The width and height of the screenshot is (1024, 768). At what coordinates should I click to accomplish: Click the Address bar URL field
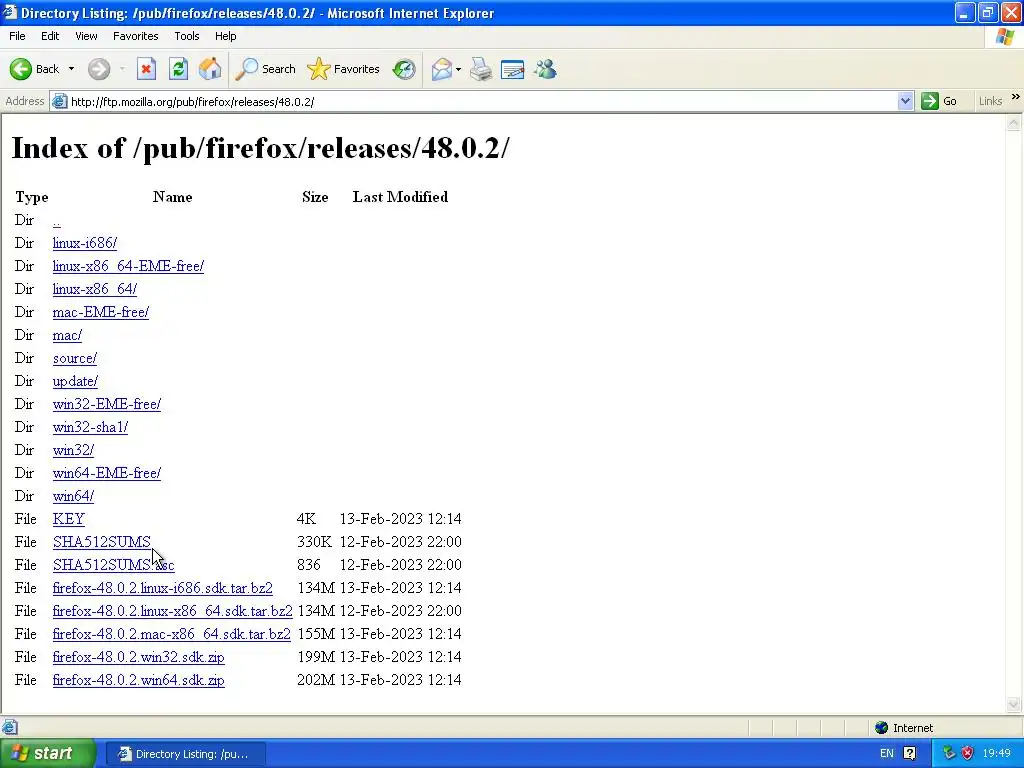click(482, 102)
